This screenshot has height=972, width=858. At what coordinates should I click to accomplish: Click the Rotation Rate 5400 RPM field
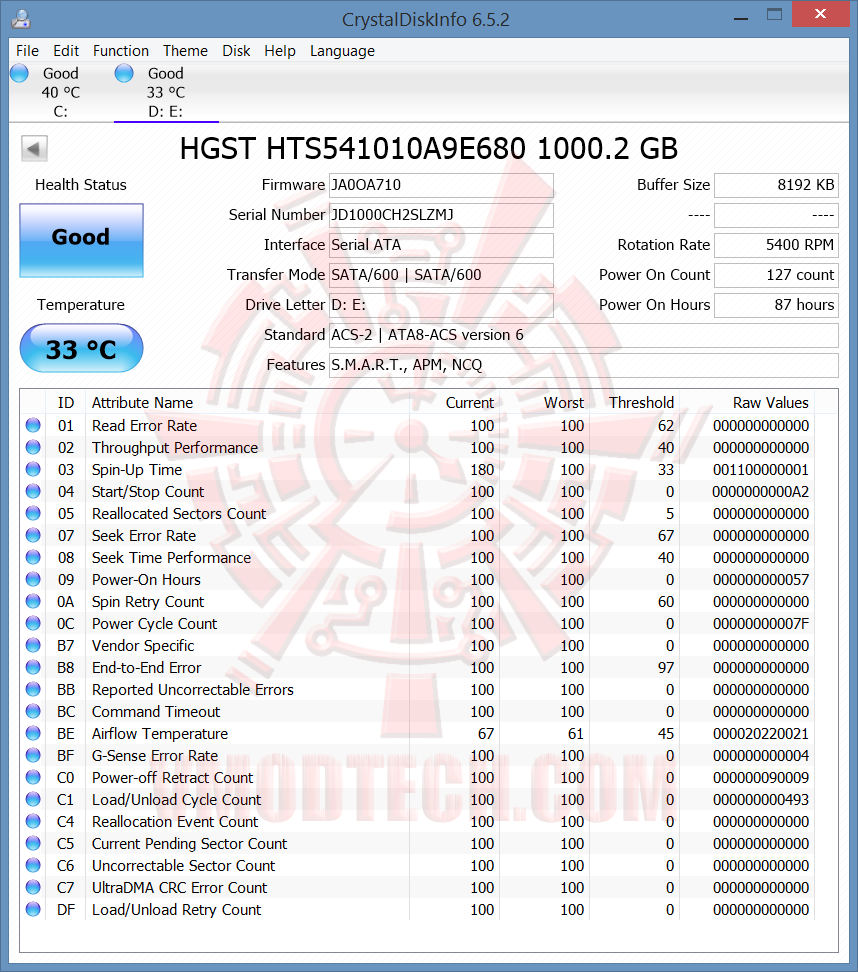tap(776, 245)
